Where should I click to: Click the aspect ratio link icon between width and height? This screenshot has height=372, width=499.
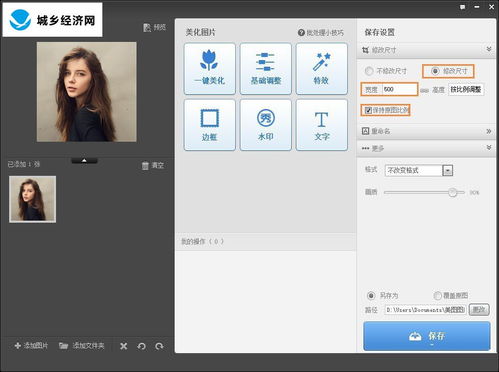pyautogui.click(x=424, y=90)
